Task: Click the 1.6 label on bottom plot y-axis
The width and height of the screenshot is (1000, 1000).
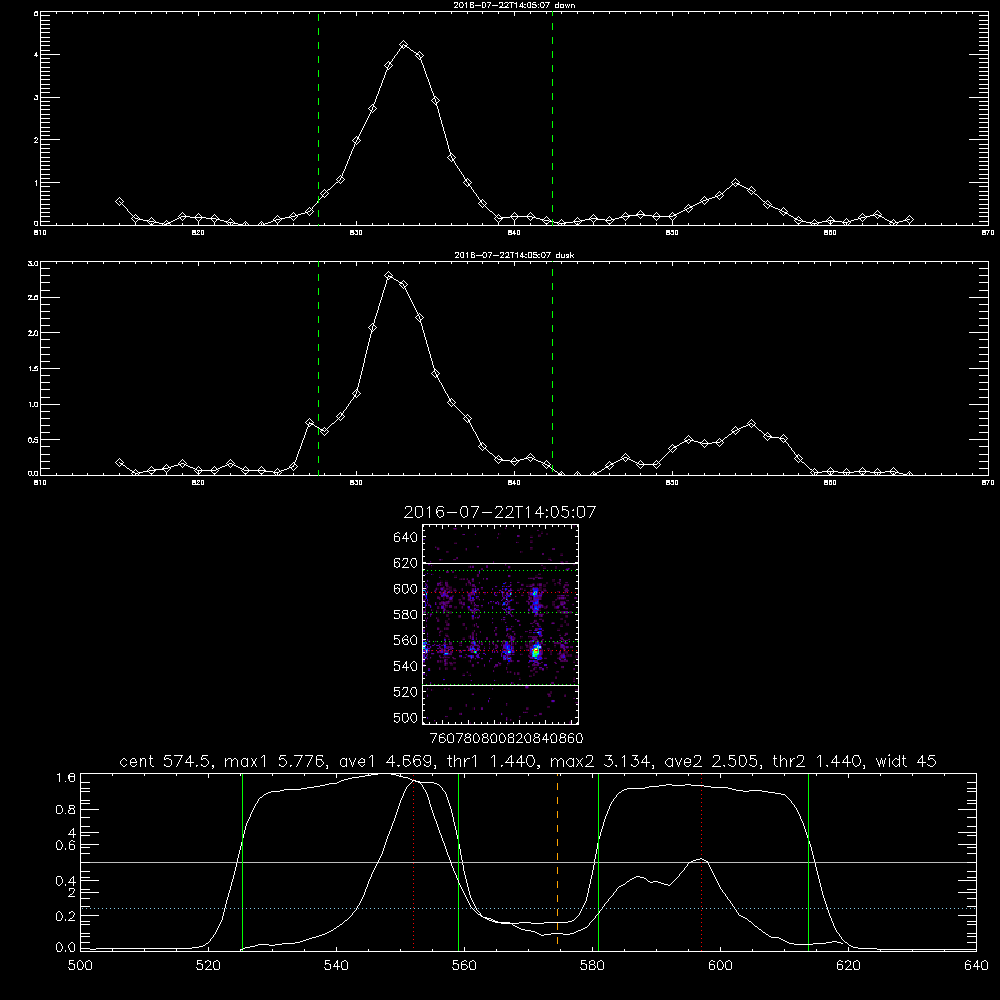Action: (66, 778)
